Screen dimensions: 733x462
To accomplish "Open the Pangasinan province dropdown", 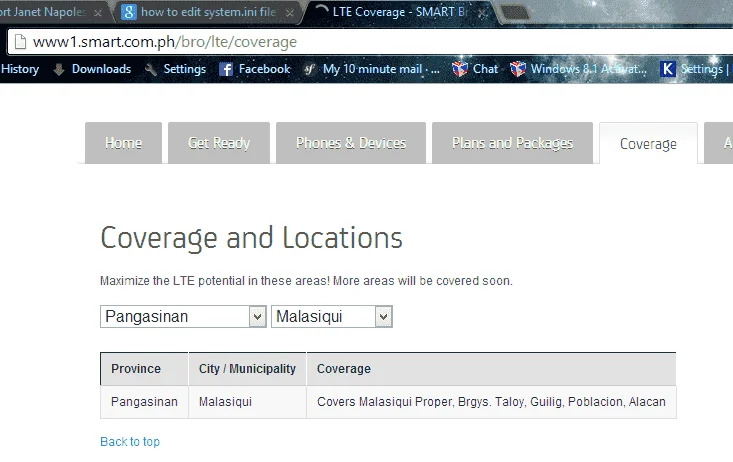I will [x=183, y=317].
